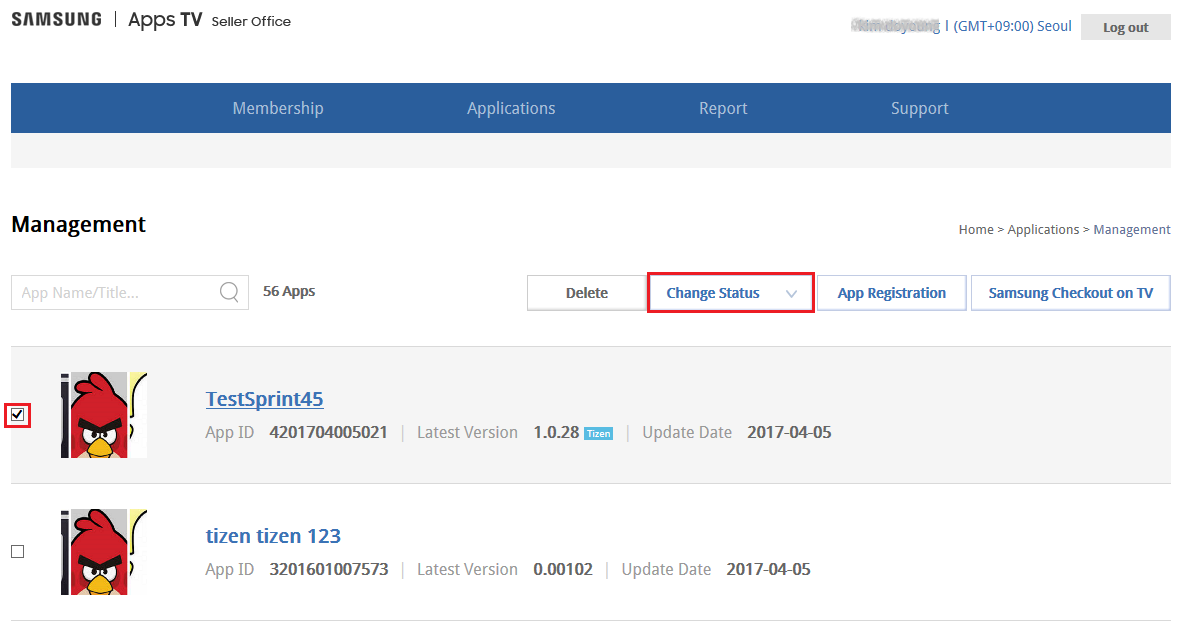
Task: Click the App Registration button
Action: pos(892,293)
